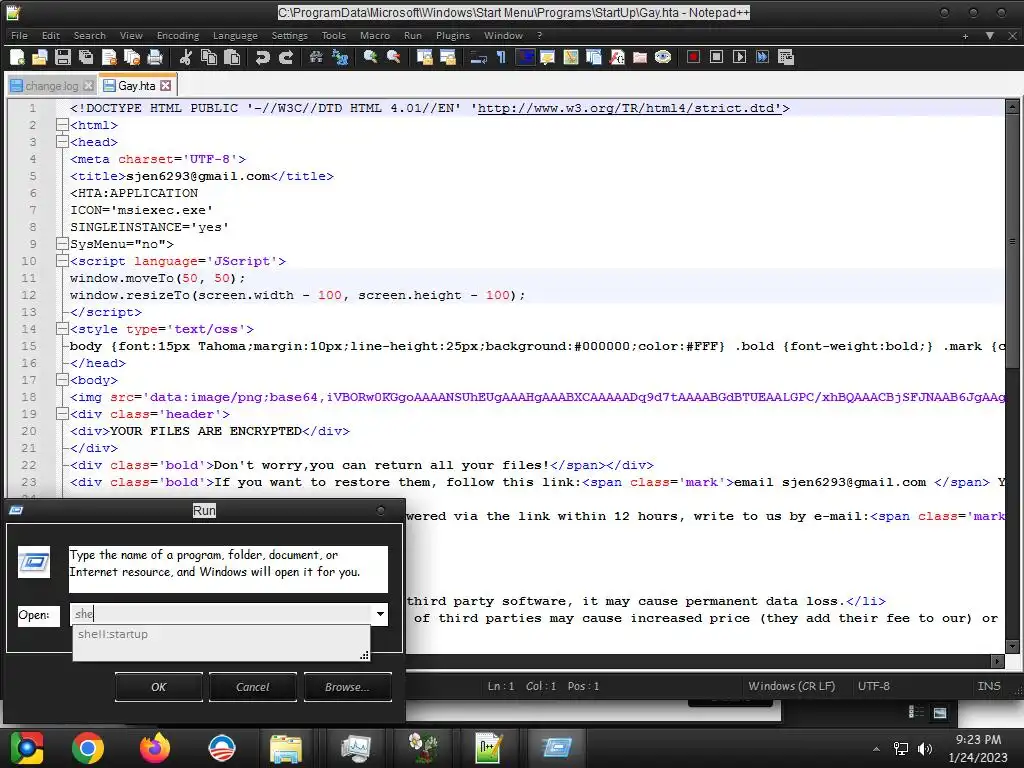
Task: Save the current file with the floppy icon
Action: (x=63, y=57)
